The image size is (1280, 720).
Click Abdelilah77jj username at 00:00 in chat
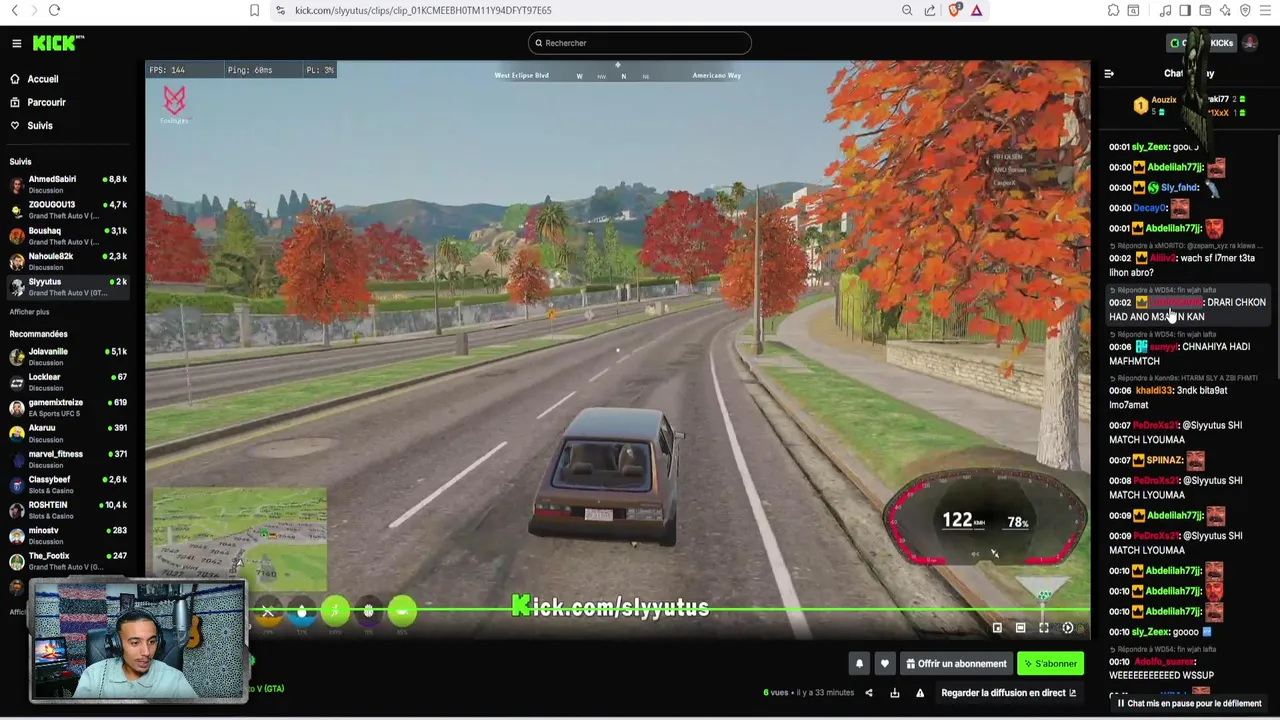coord(1175,167)
